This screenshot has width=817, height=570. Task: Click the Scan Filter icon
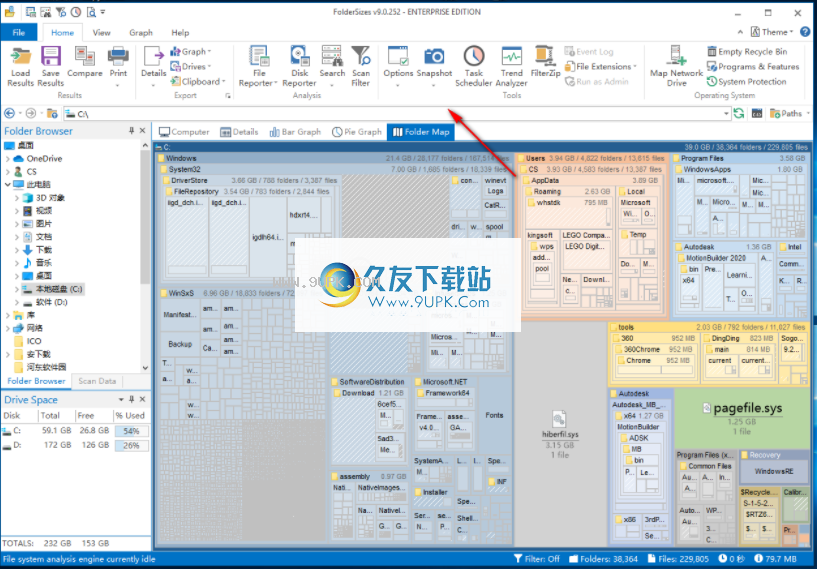pyautogui.click(x=361, y=56)
